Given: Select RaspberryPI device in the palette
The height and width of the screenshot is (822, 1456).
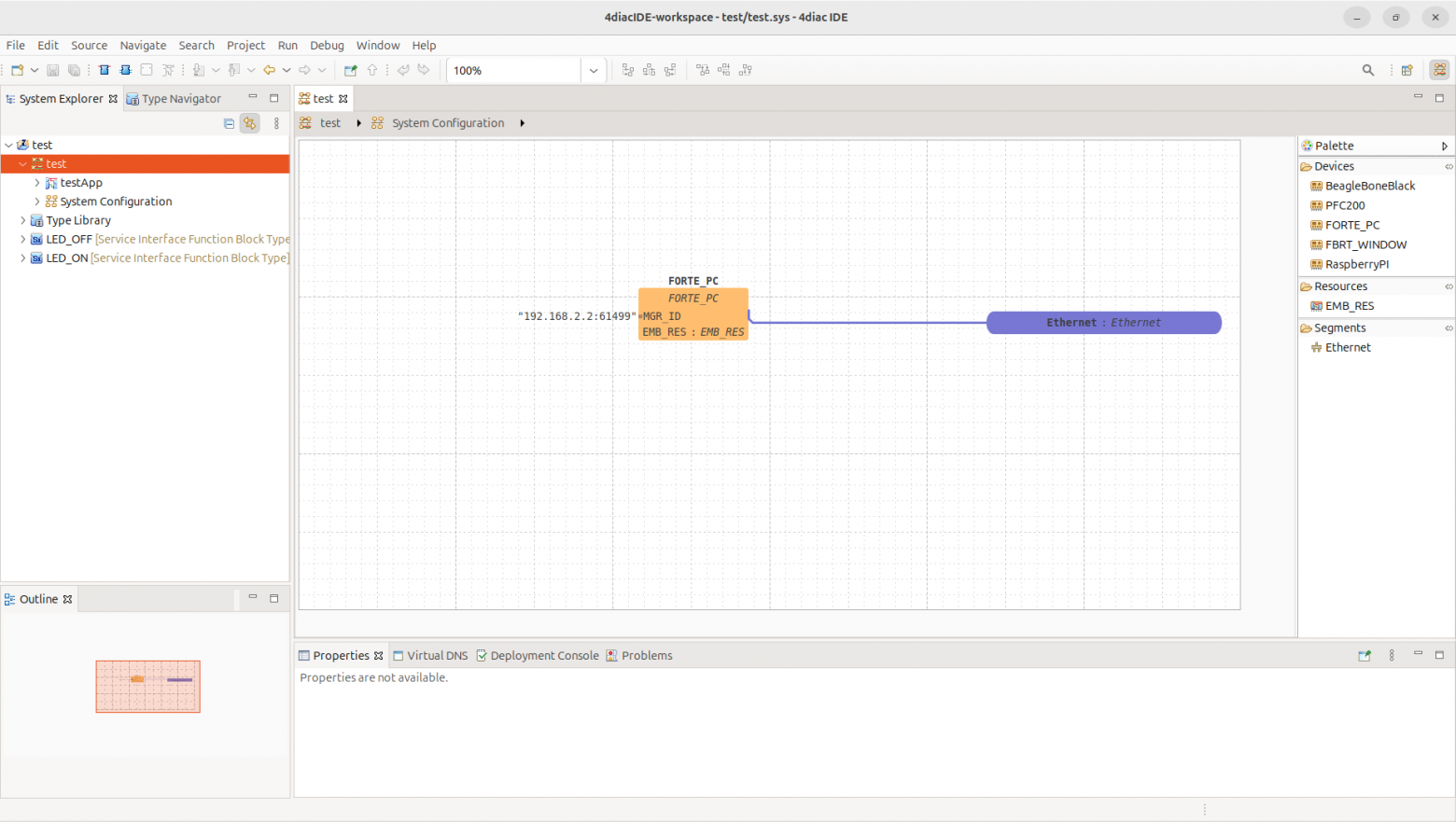Looking at the screenshot, I should click(1350, 264).
